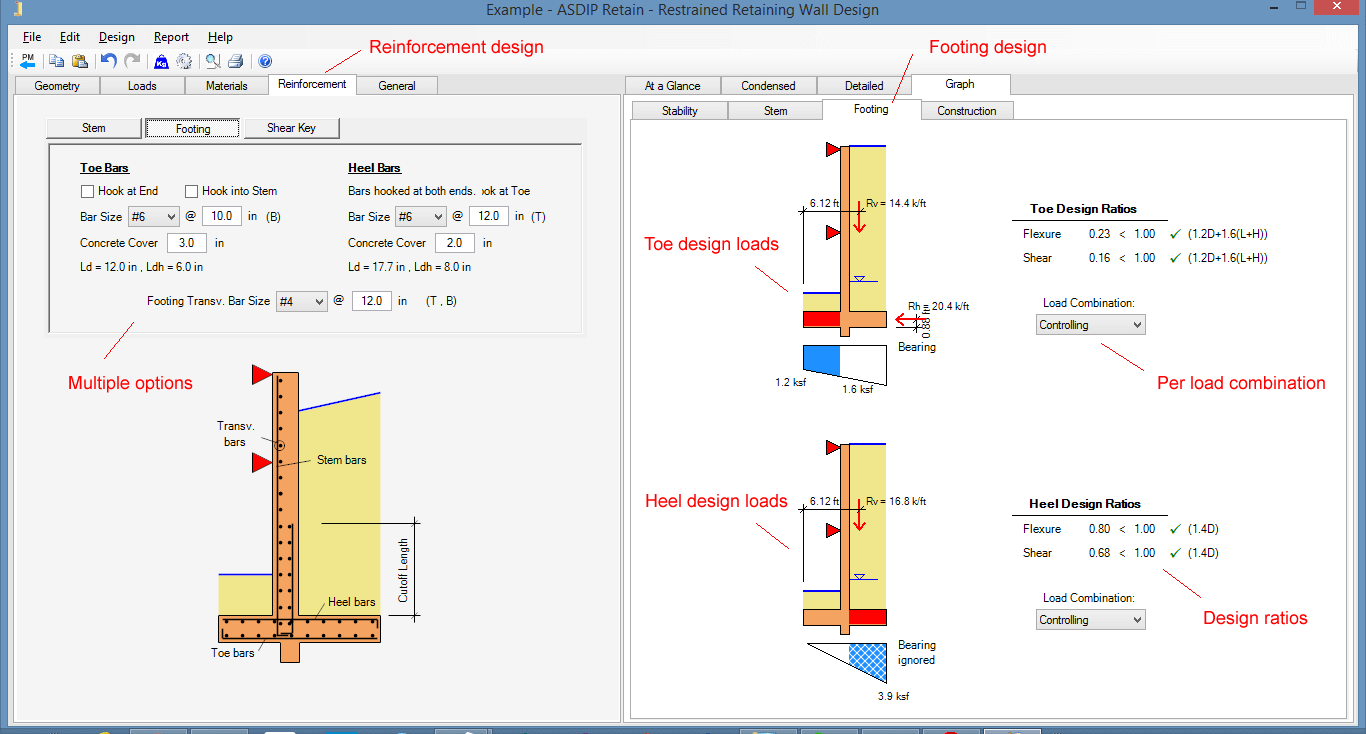The width and height of the screenshot is (1366, 734).
Task: Open the Design menu
Action: tap(117, 37)
